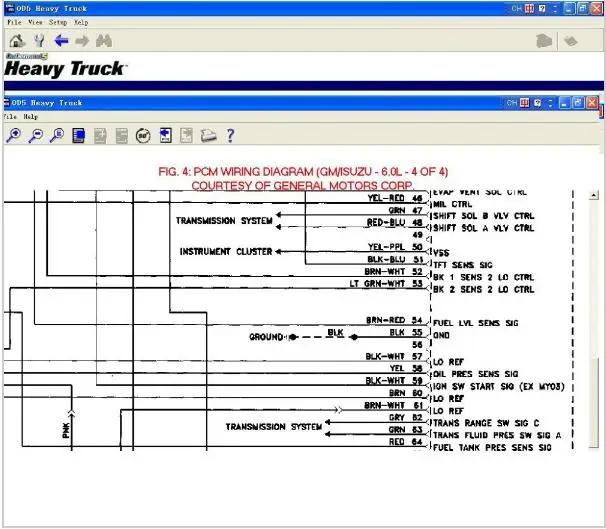Click the vertical scrollbar thumb
This screenshot has height=529, width=606.
594,402
